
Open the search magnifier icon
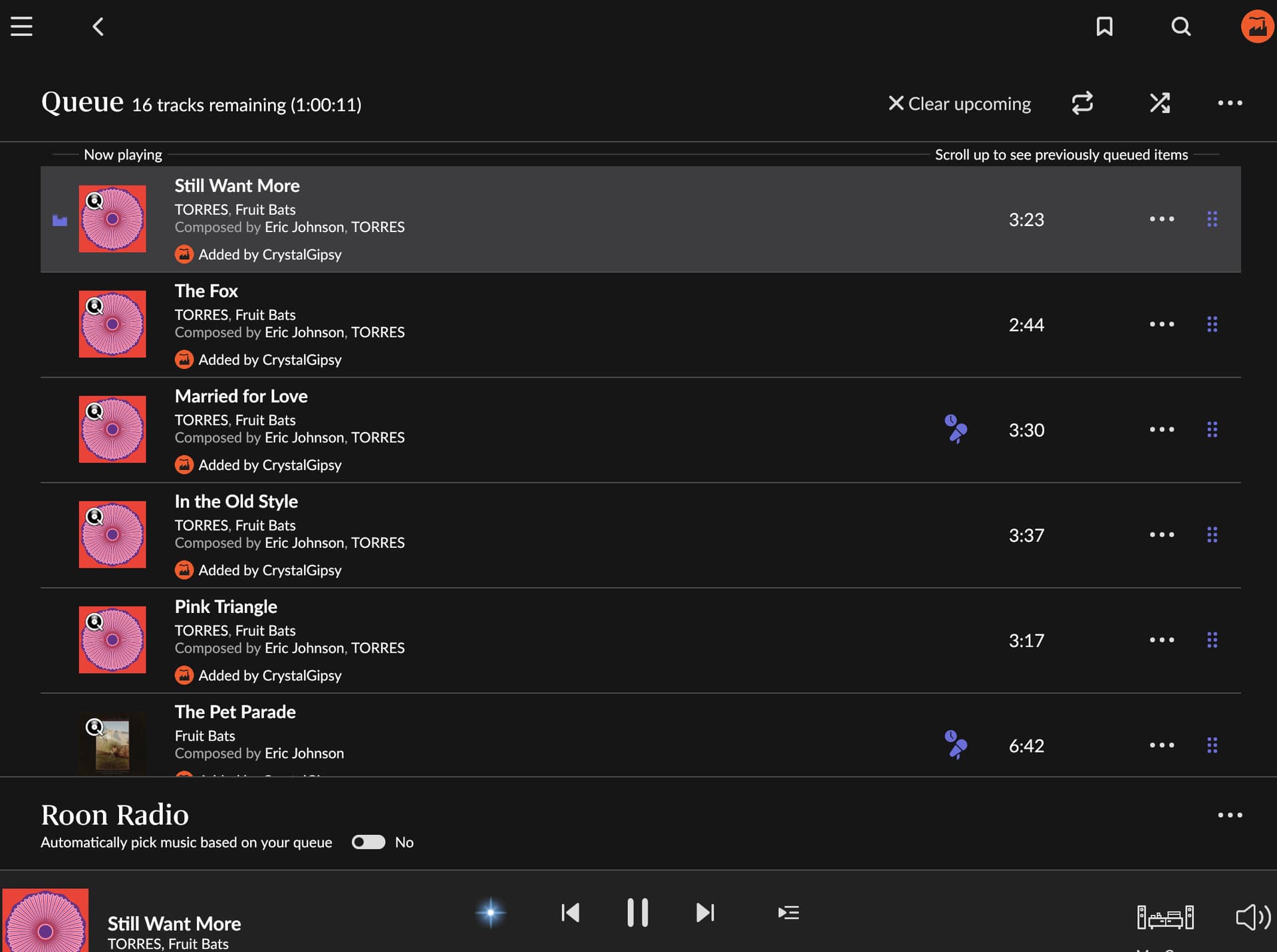tap(1181, 27)
